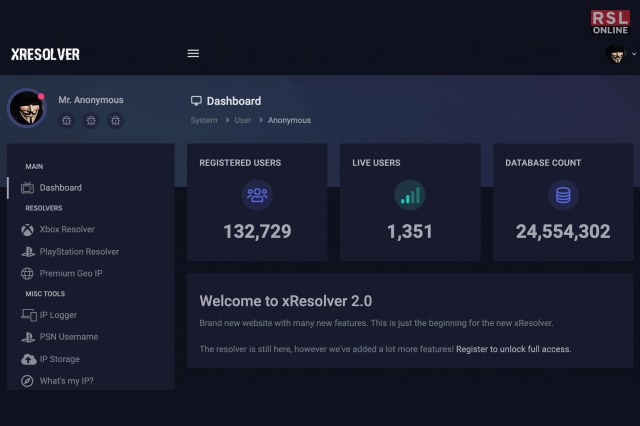Click the monitor icon next to Dashboard title
Image resolution: width=640 pixels, height=426 pixels.
196,101
